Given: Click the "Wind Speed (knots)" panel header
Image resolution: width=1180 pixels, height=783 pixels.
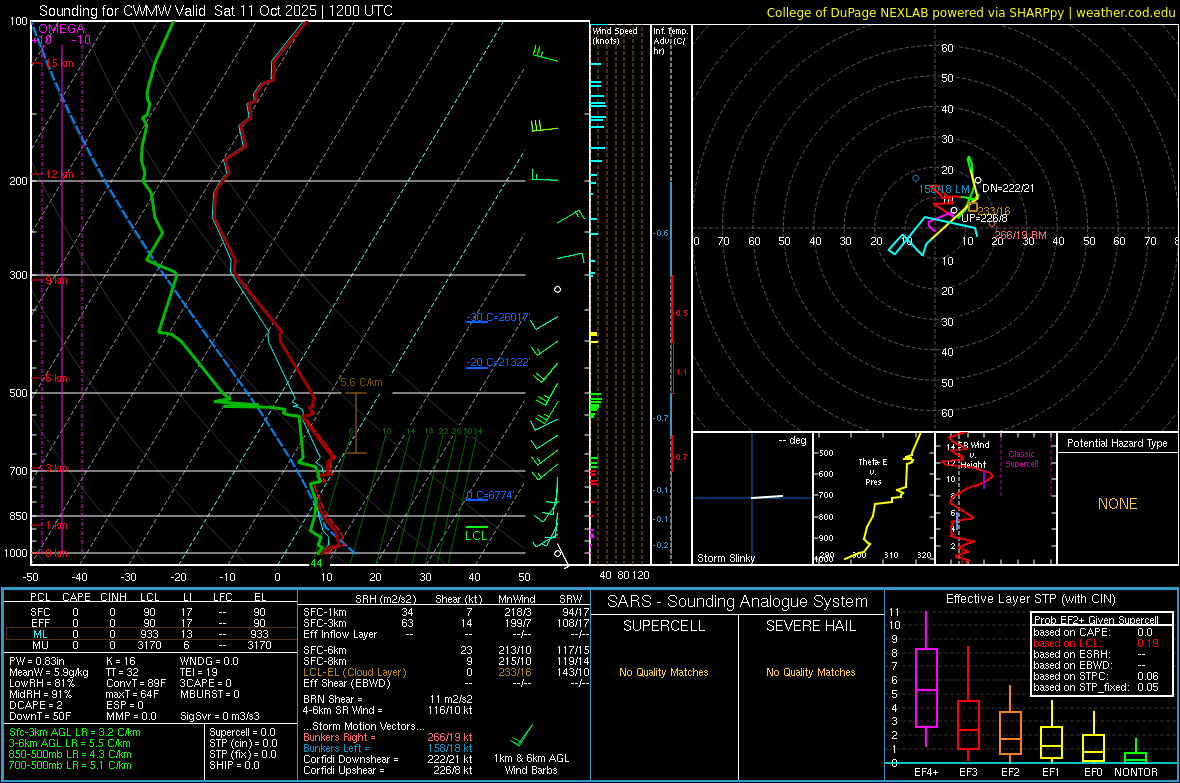Looking at the screenshot, I should (615, 35).
